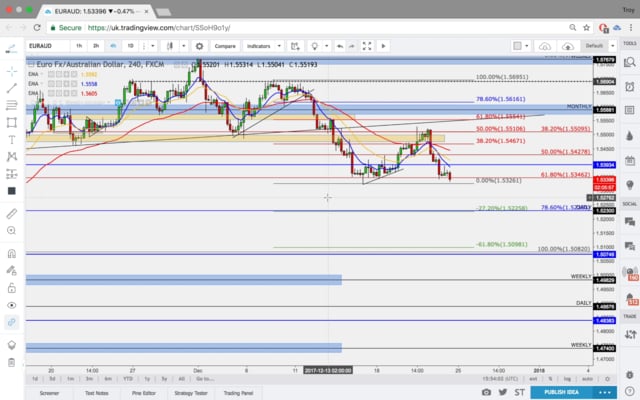Screen dimensions: 640x400
Task: Pick the ruler measure tool
Action: click(x=11, y=213)
